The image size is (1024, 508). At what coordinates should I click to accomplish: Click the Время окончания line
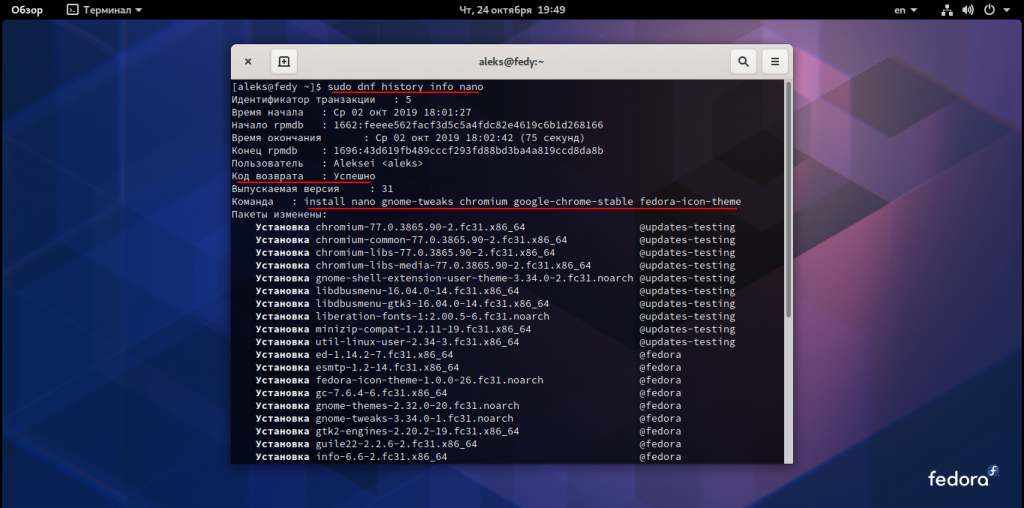click(x=408, y=138)
